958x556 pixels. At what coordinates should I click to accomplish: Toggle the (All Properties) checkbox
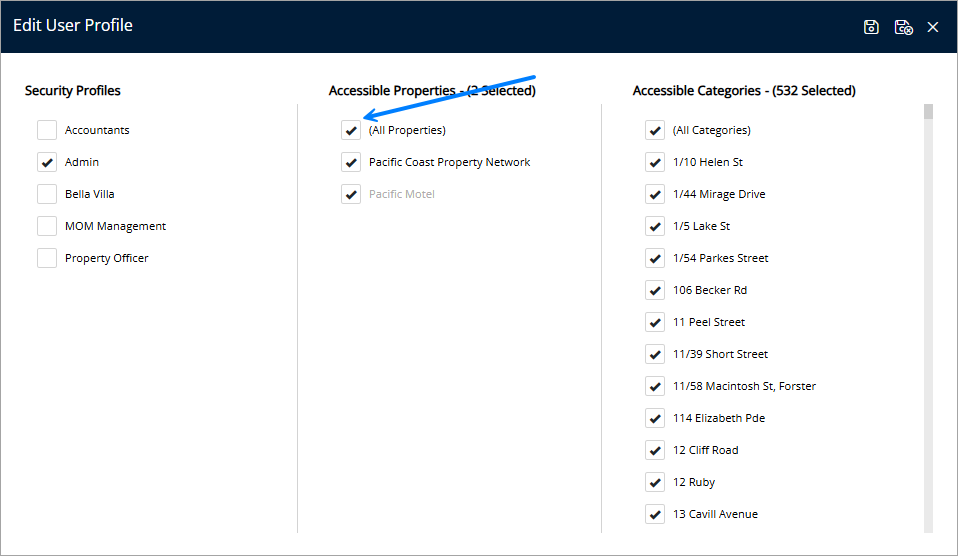point(351,130)
